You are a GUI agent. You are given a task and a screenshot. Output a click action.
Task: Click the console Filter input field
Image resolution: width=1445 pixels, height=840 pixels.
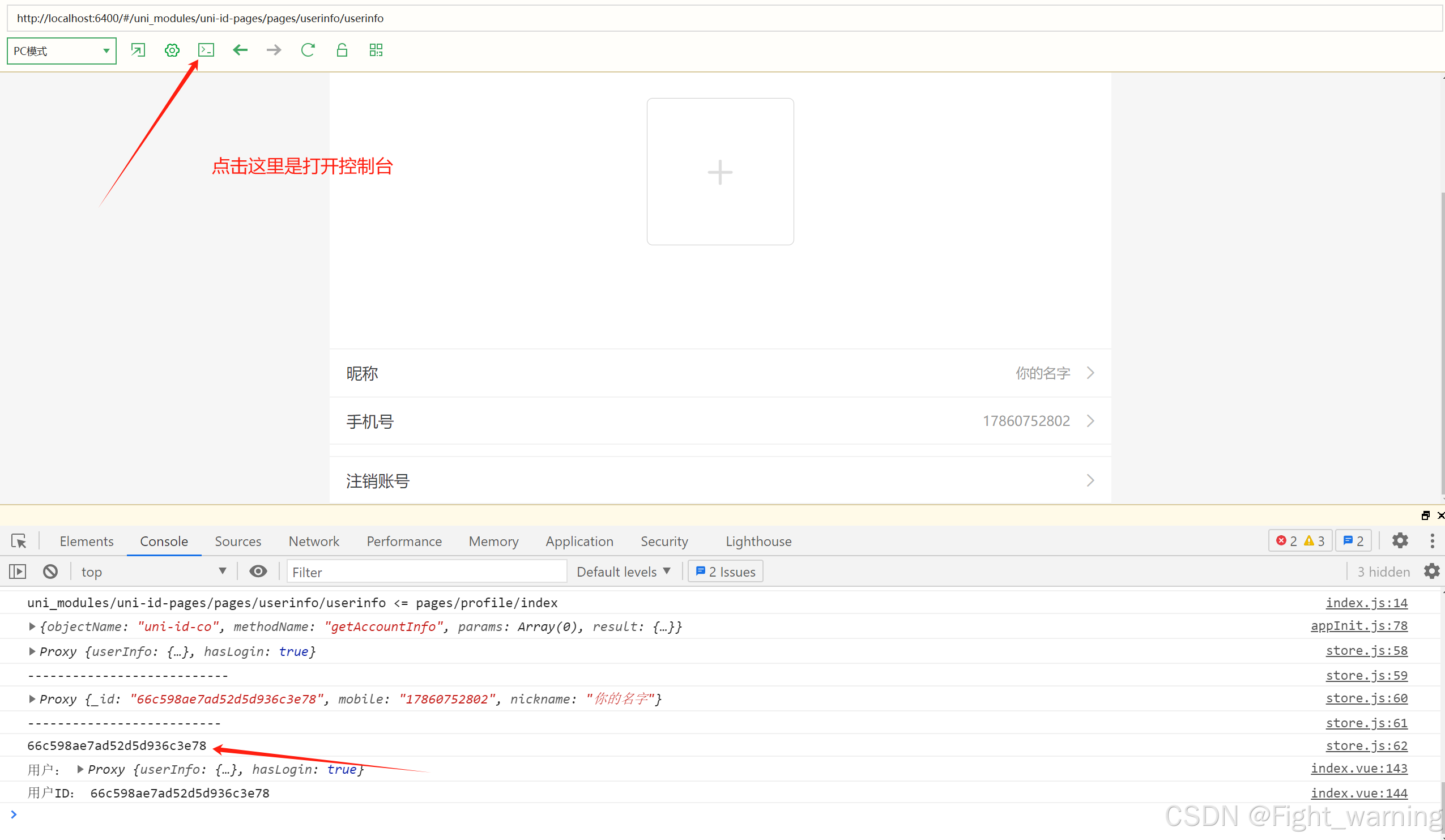pyautogui.click(x=426, y=572)
